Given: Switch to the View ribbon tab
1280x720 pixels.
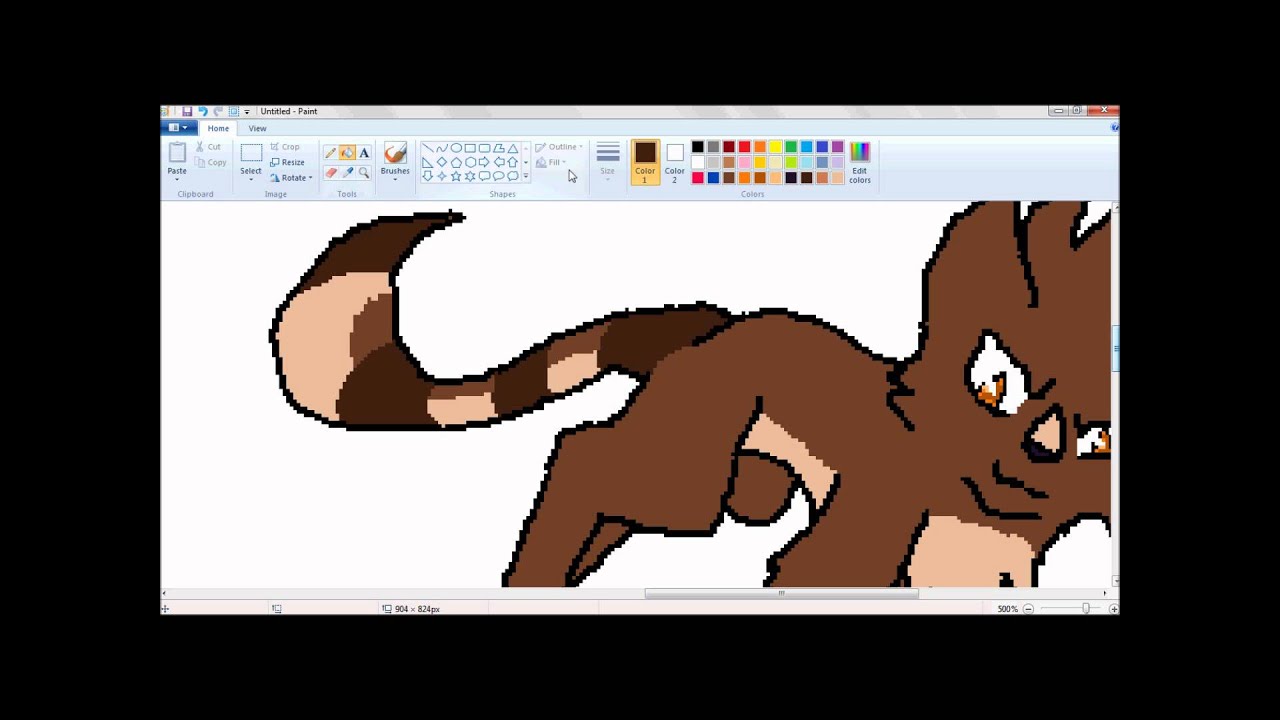Looking at the screenshot, I should click(x=257, y=128).
